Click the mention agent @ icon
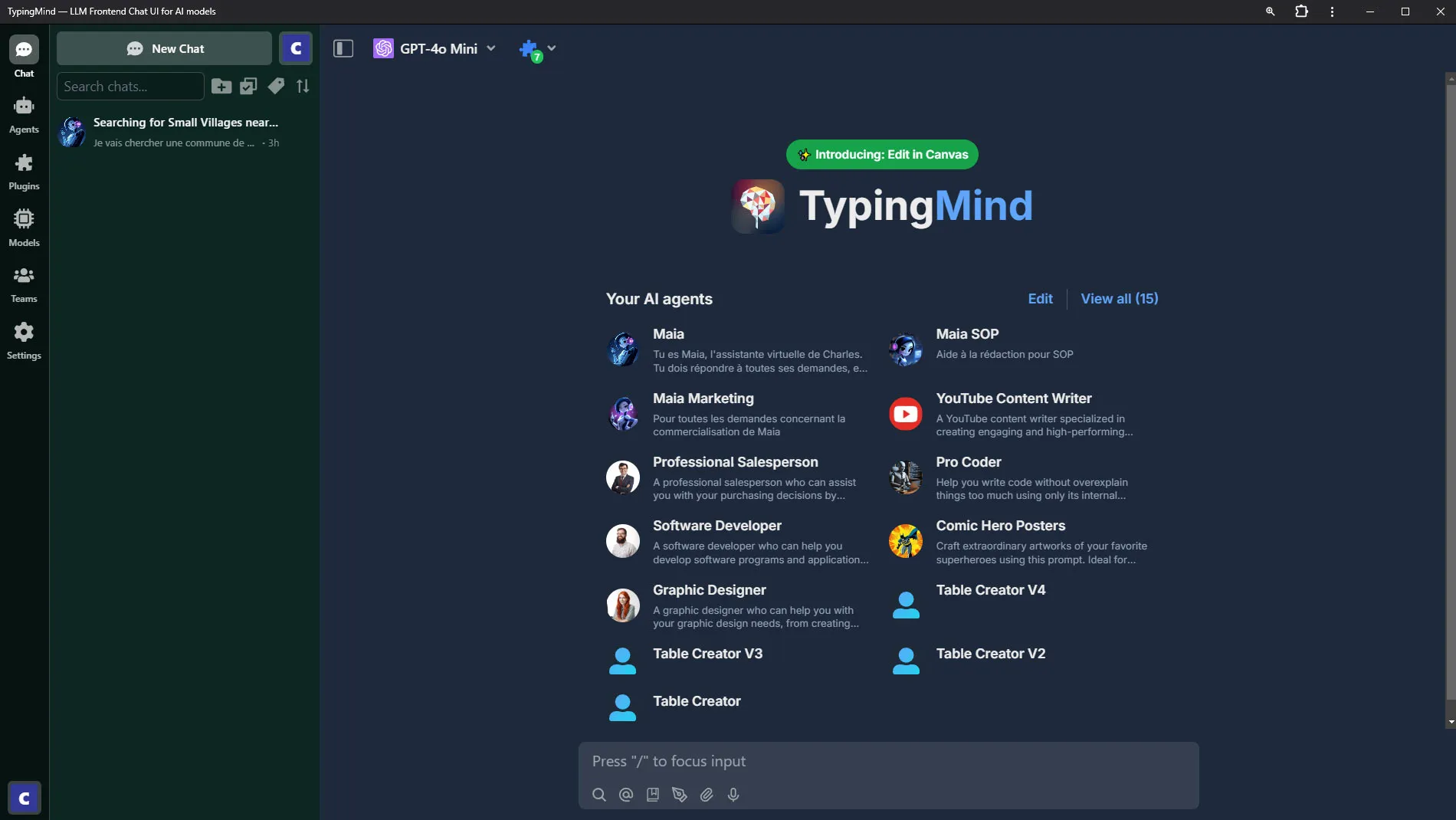Viewport: 1456px width, 820px height. pyautogui.click(x=626, y=795)
